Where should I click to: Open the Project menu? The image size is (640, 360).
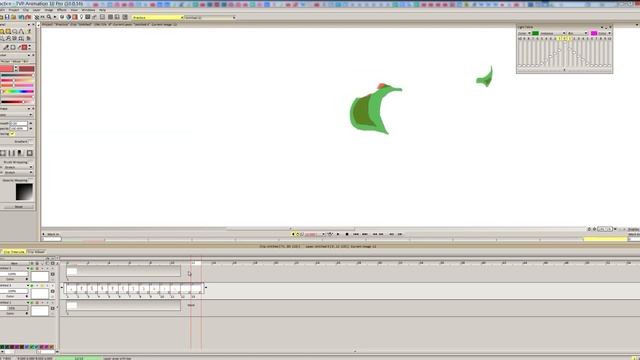pyautogui.click(x=13, y=10)
